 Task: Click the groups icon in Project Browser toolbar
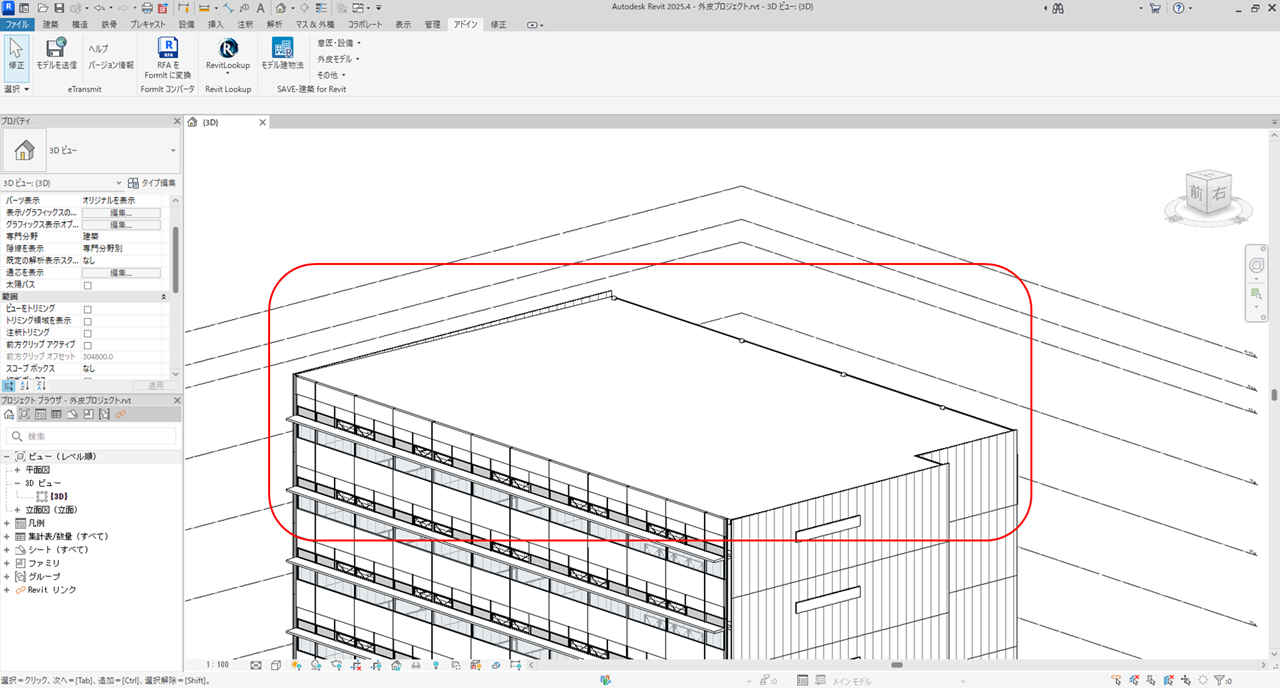point(104,413)
